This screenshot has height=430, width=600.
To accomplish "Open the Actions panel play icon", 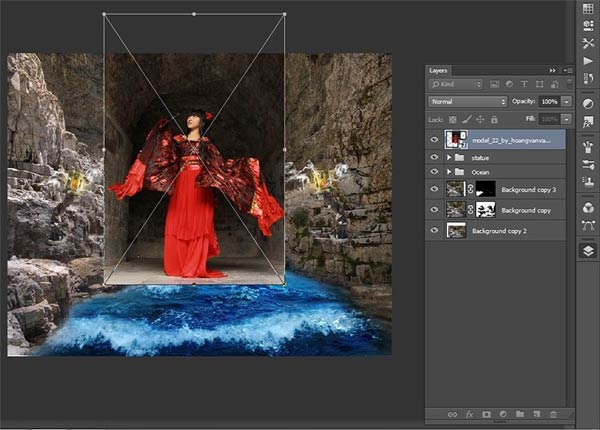I will pyautogui.click(x=588, y=60).
